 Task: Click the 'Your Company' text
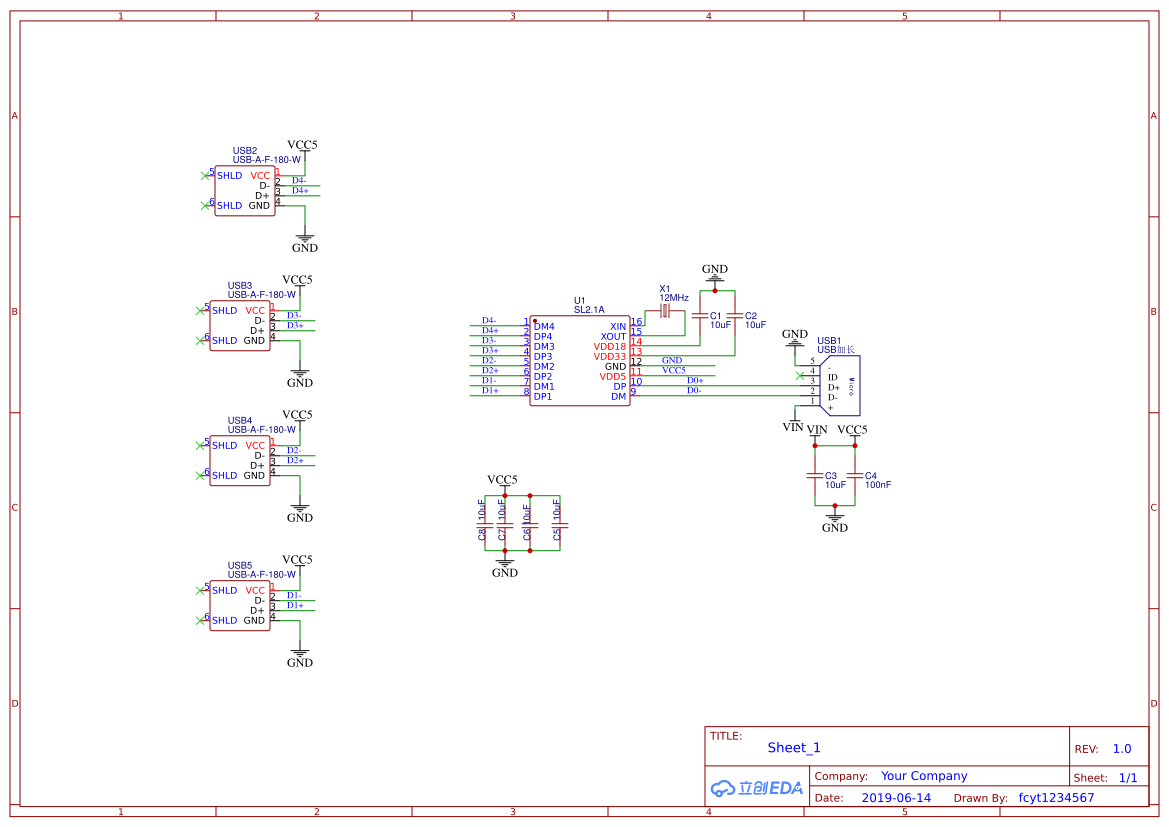924,776
